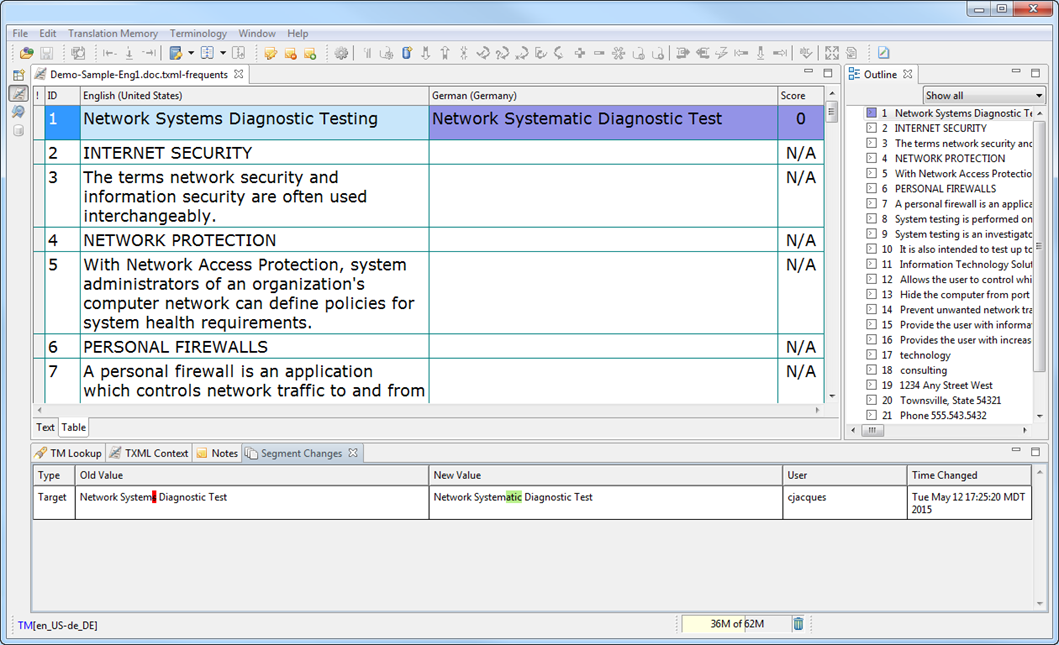This screenshot has height=645, width=1059.
Task: Click the trash can garbage collector icon
Action: (x=798, y=624)
